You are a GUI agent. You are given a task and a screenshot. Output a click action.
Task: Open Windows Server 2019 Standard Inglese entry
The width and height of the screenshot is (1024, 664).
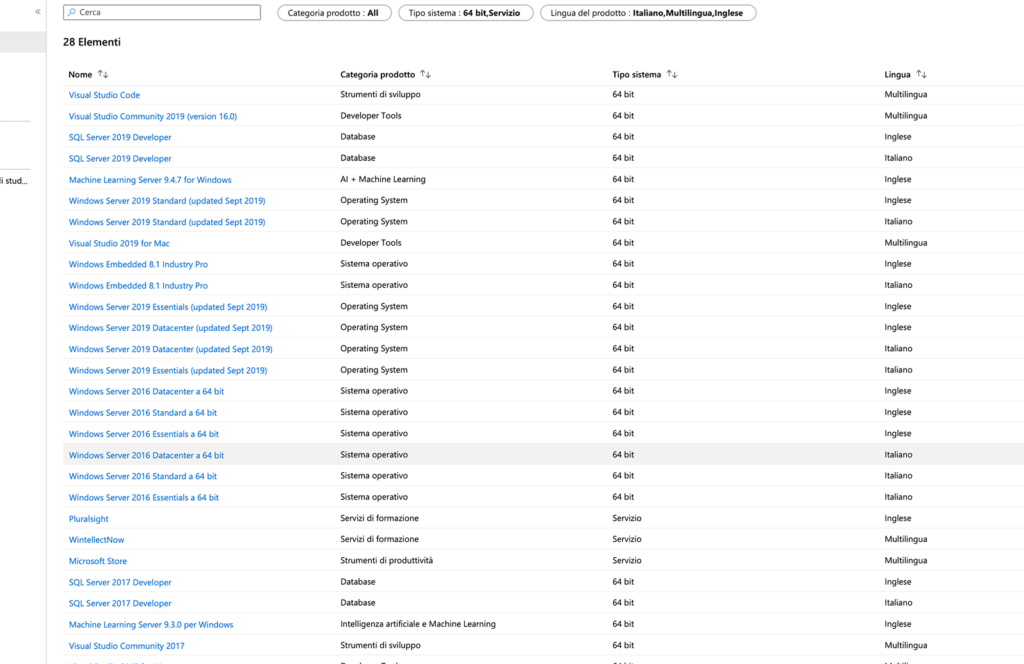tap(167, 200)
